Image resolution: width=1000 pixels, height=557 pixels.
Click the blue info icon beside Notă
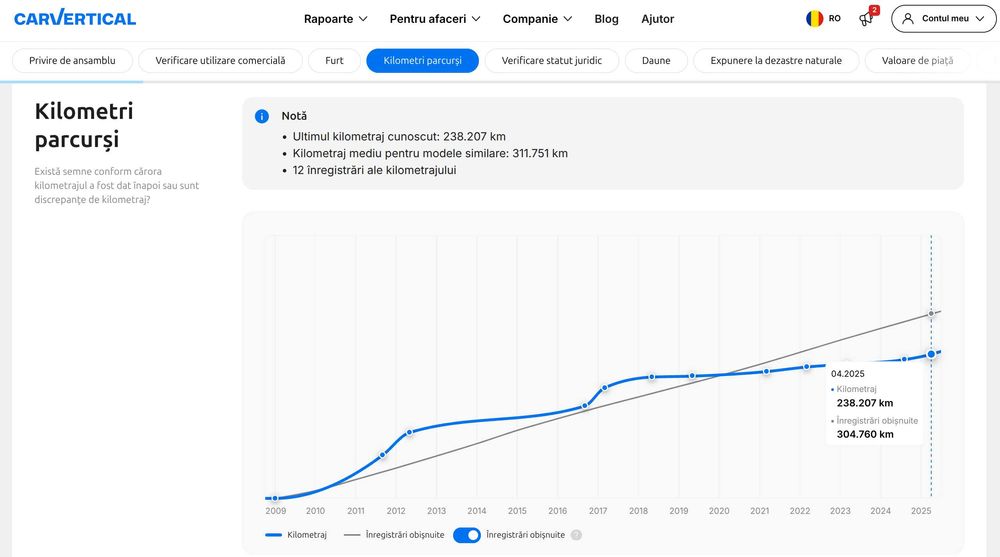[262, 116]
